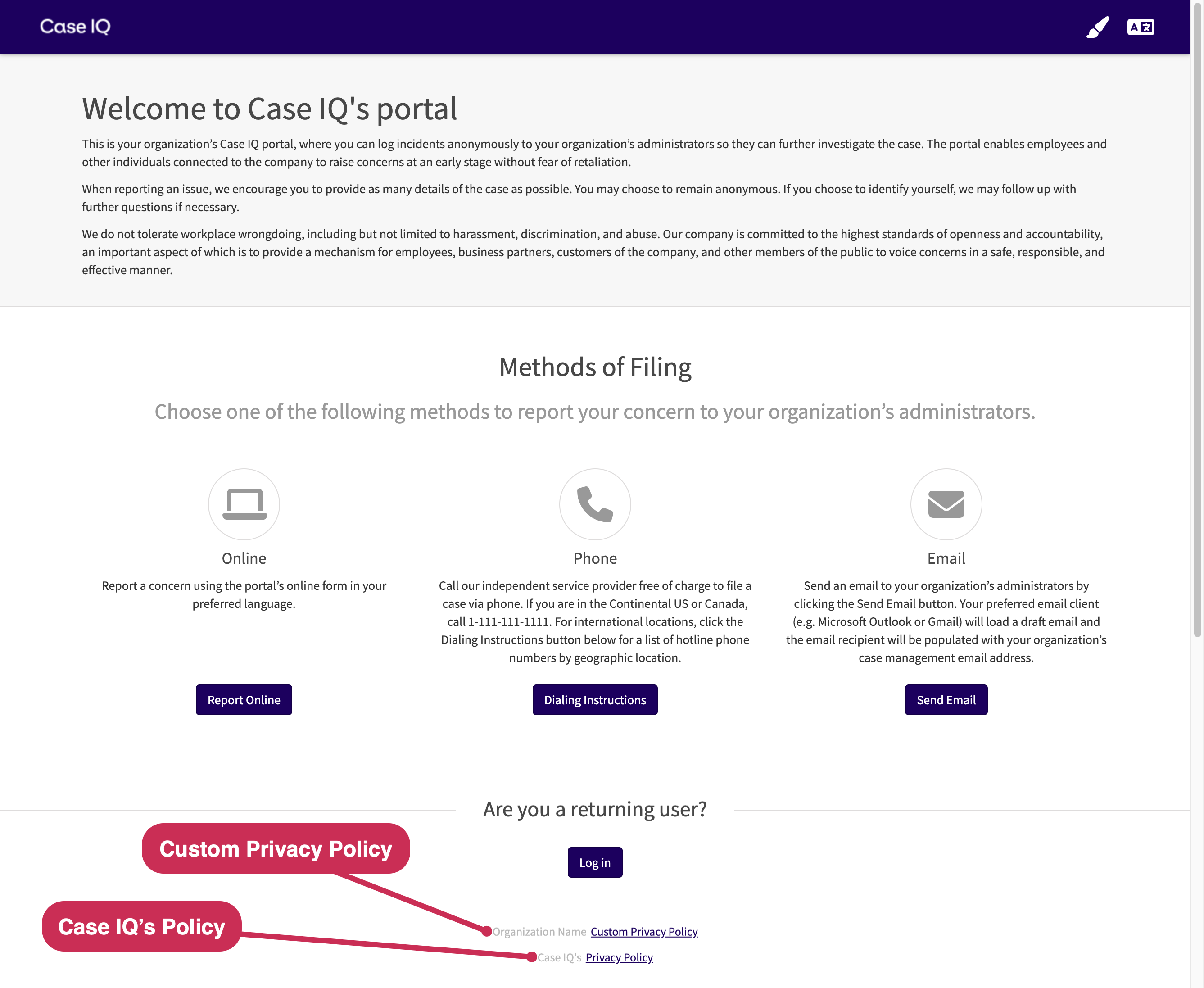Viewport: 1204px width, 988px height.
Task: Click the Case IQ logo icon
Action: 75,26
